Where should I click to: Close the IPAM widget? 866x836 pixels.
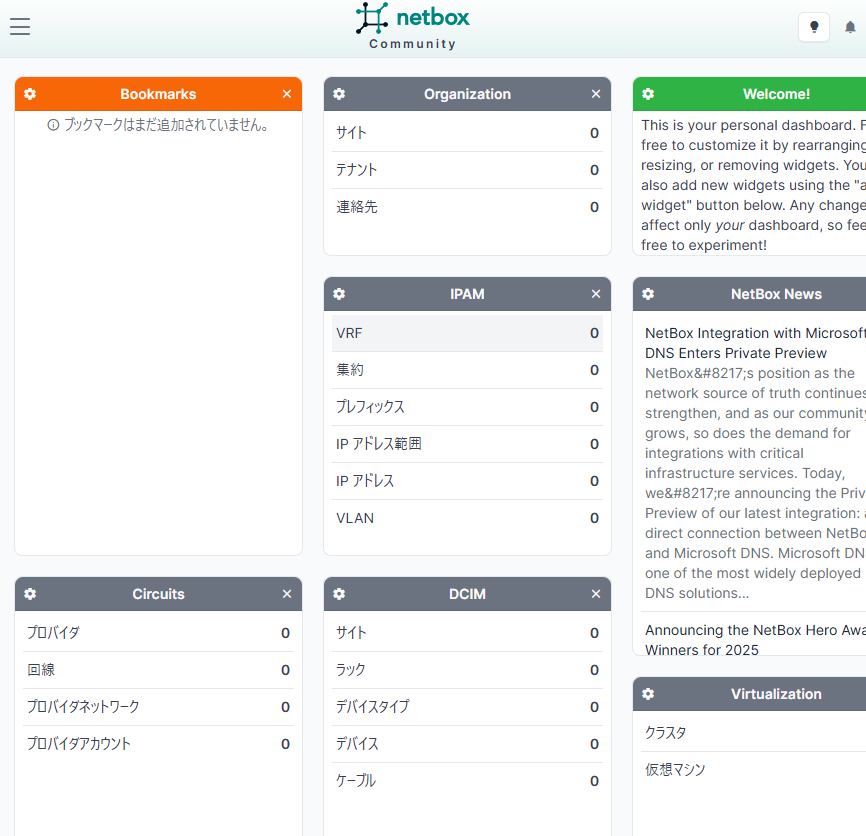(596, 294)
